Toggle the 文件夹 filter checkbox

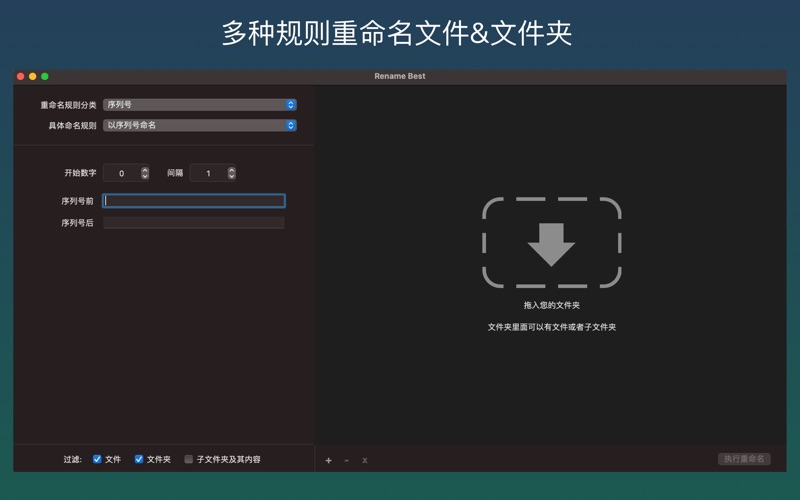pos(139,459)
